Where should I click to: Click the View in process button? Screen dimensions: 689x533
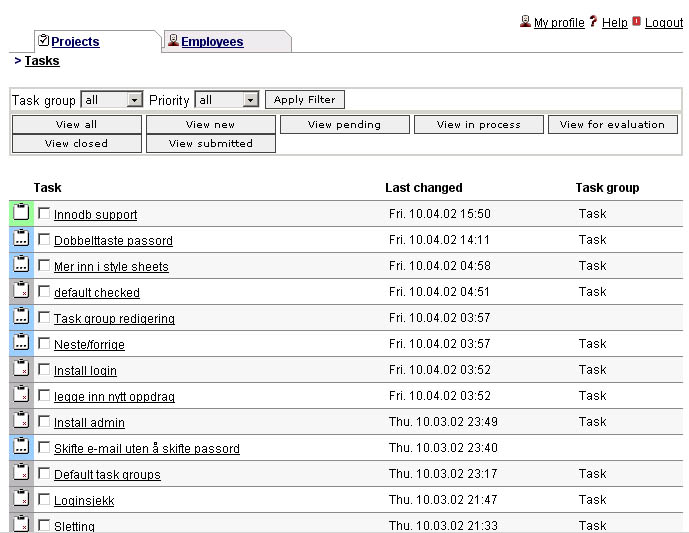click(x=479, y=124)
